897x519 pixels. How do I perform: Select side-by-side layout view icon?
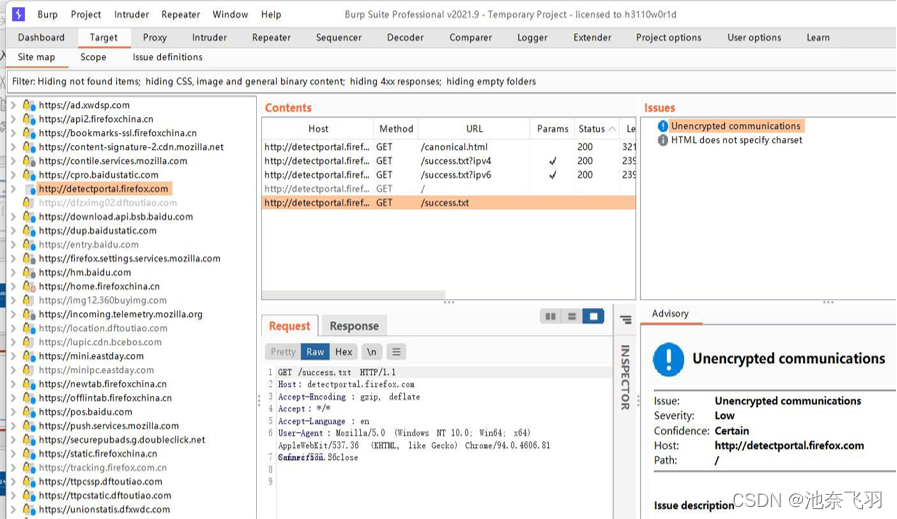(x=550, y=316)
